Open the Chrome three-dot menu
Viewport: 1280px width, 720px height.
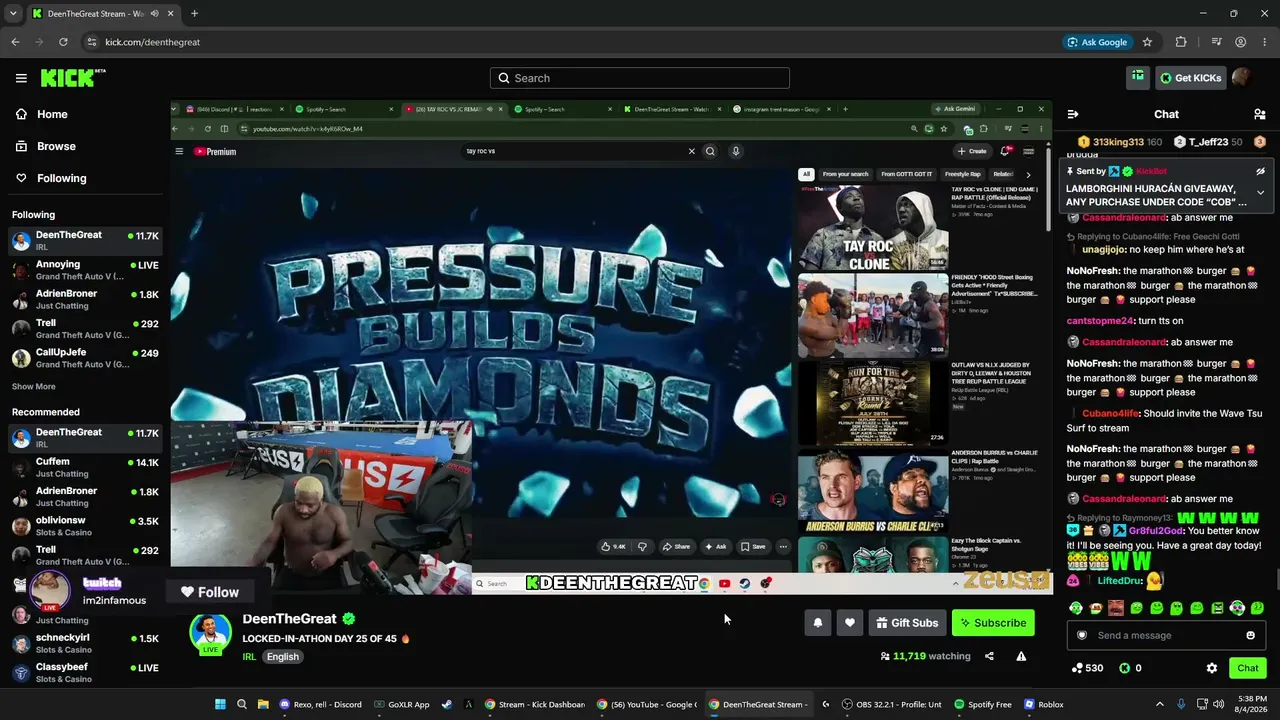coord(1264,42)
